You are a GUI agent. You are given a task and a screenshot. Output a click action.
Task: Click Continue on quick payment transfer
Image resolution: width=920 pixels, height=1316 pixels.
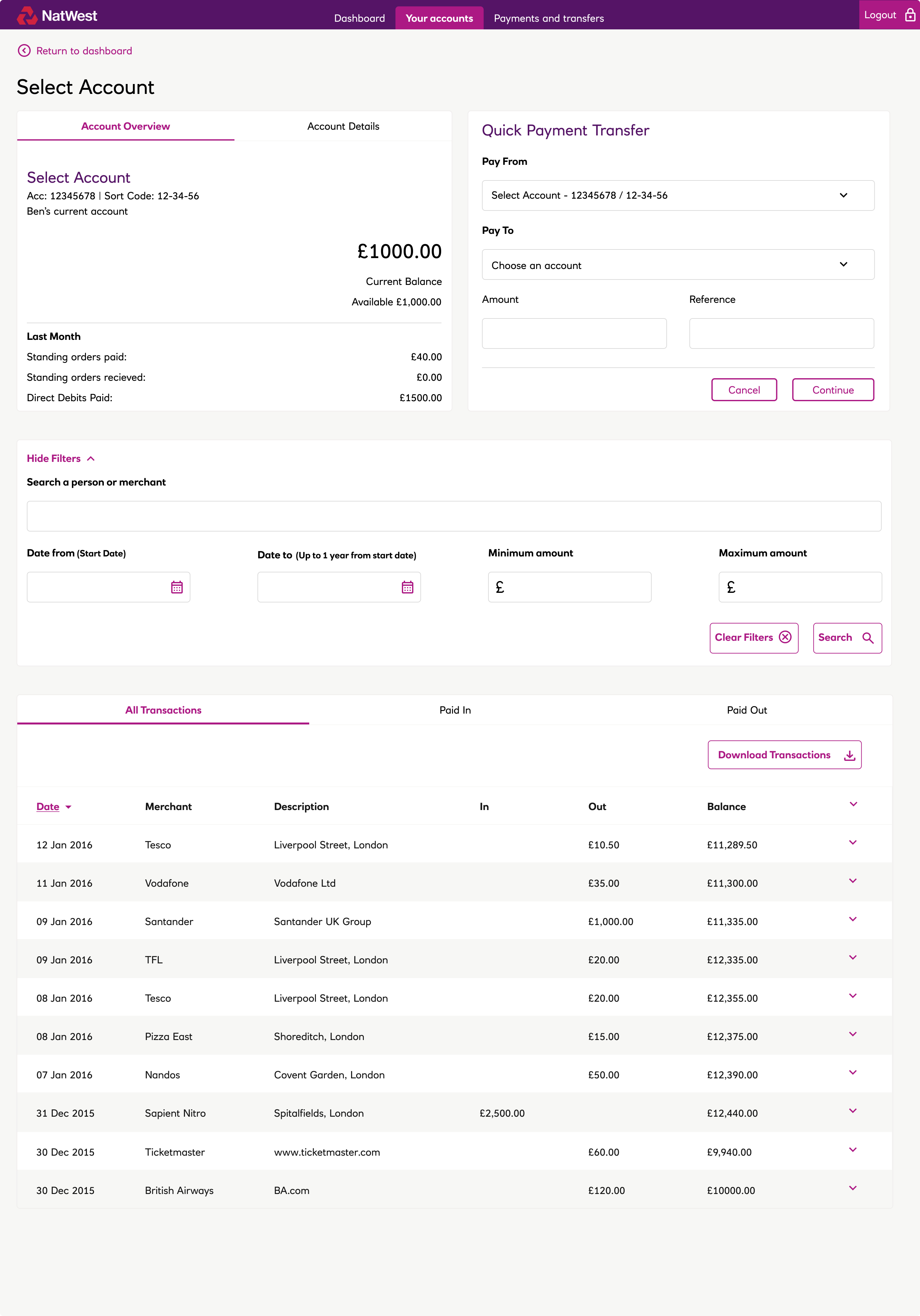click(x=833, y=390)
